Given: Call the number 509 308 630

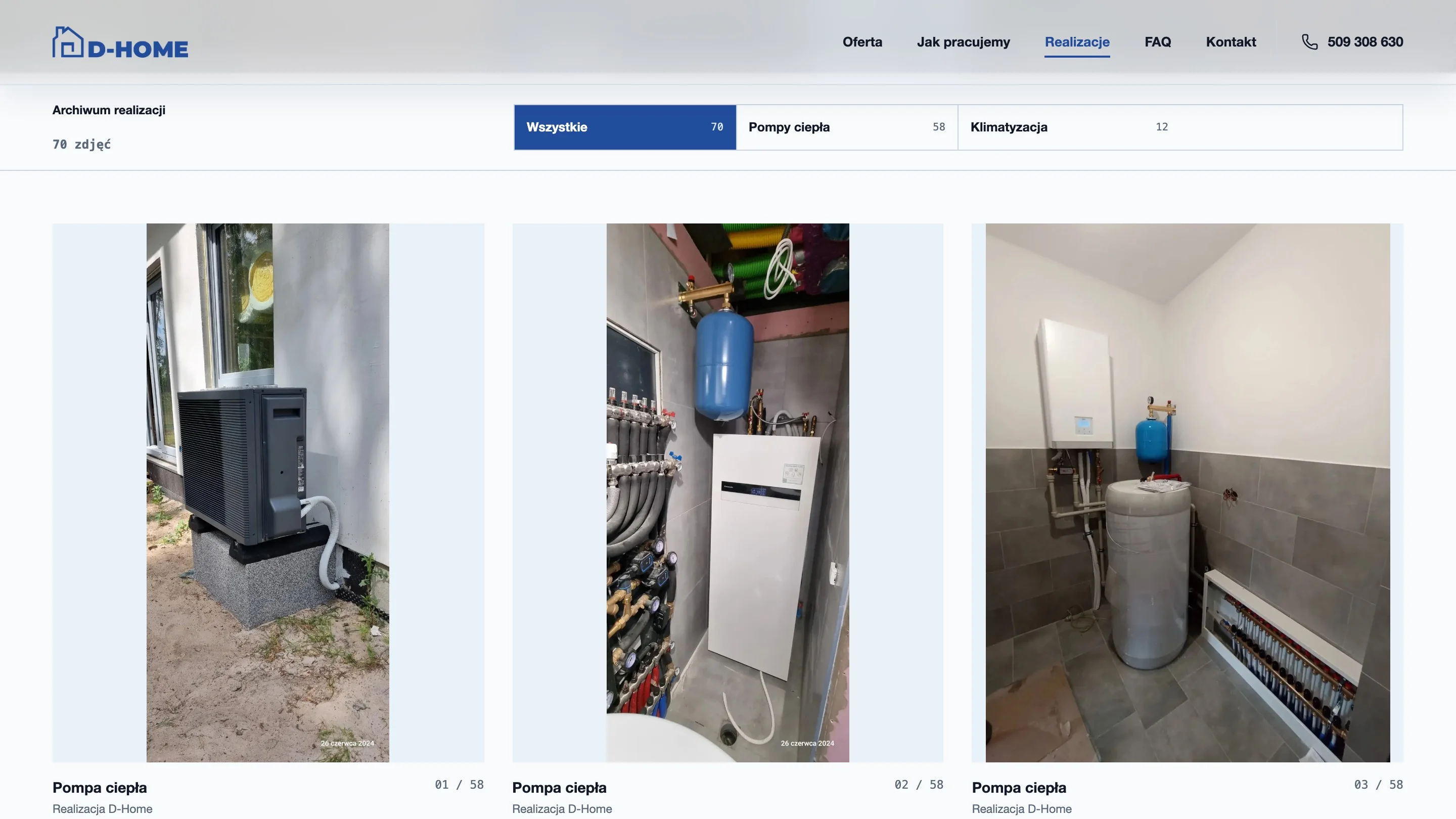Looking at the screenshot, I should pos(1365,42).
